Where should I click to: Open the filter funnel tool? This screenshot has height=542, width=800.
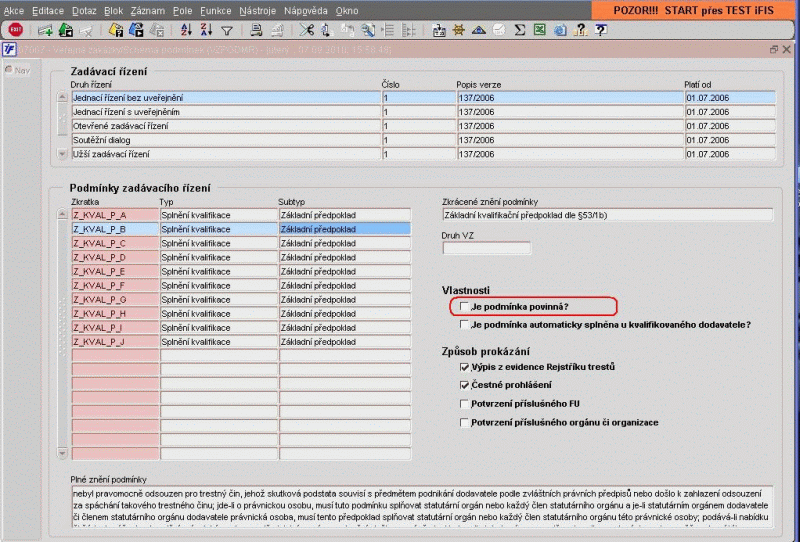pos(227,31)
